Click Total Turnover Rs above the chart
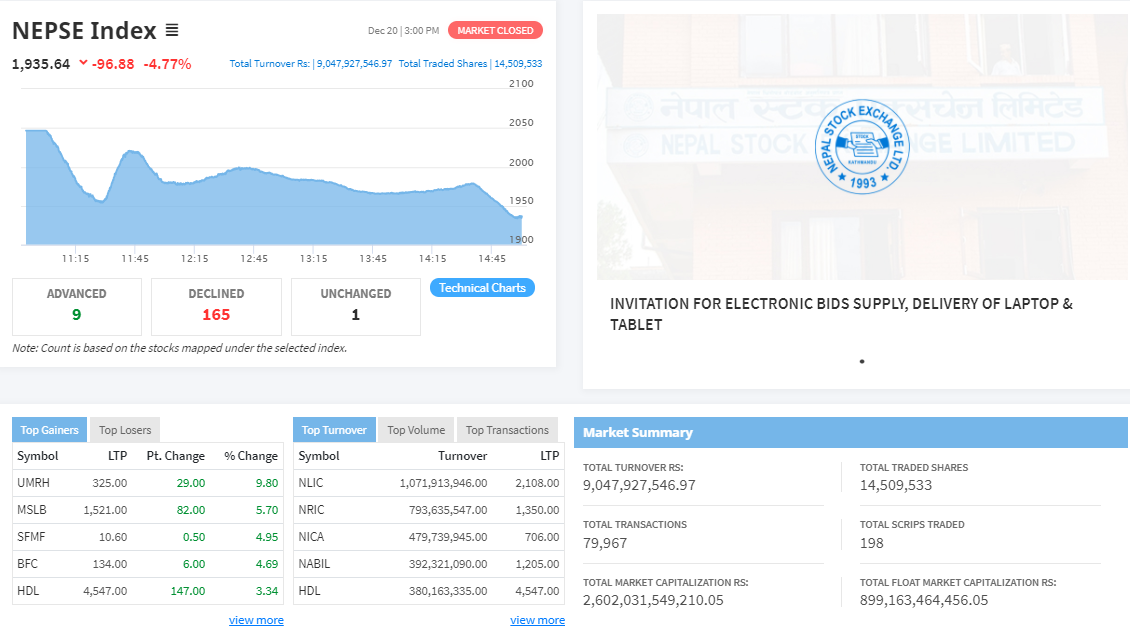 tap(311, 63)
